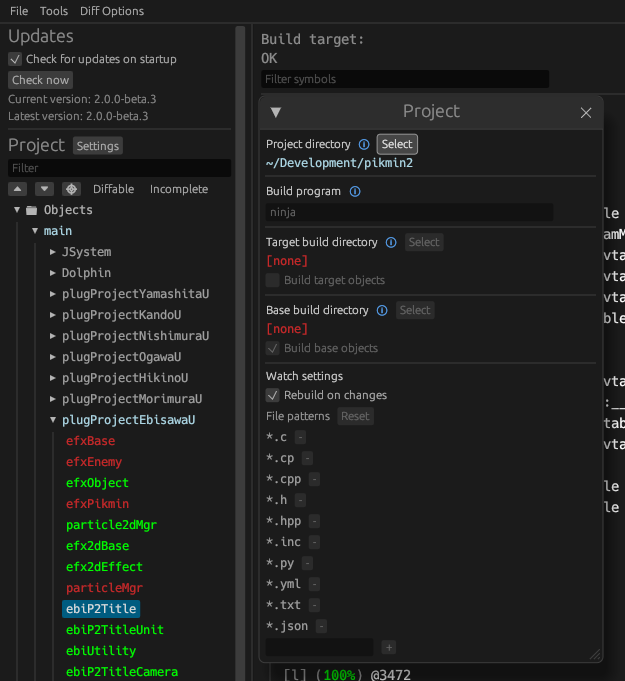Open the Tools menu

click(54, 11)
